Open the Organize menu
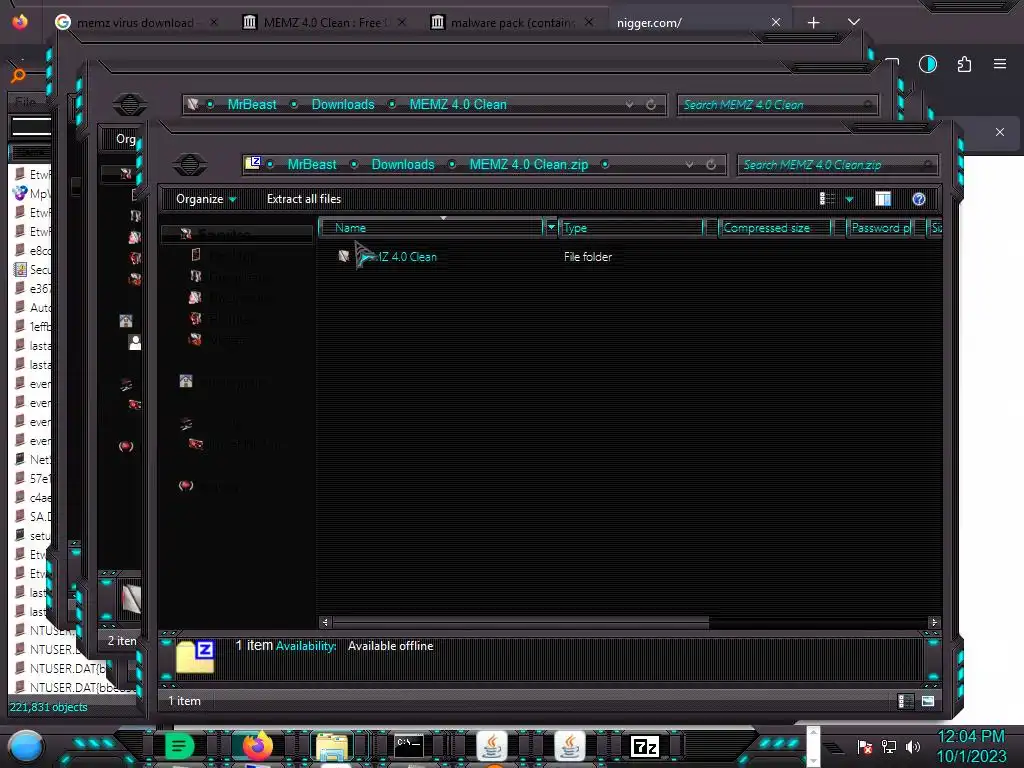 click(206, 199)
